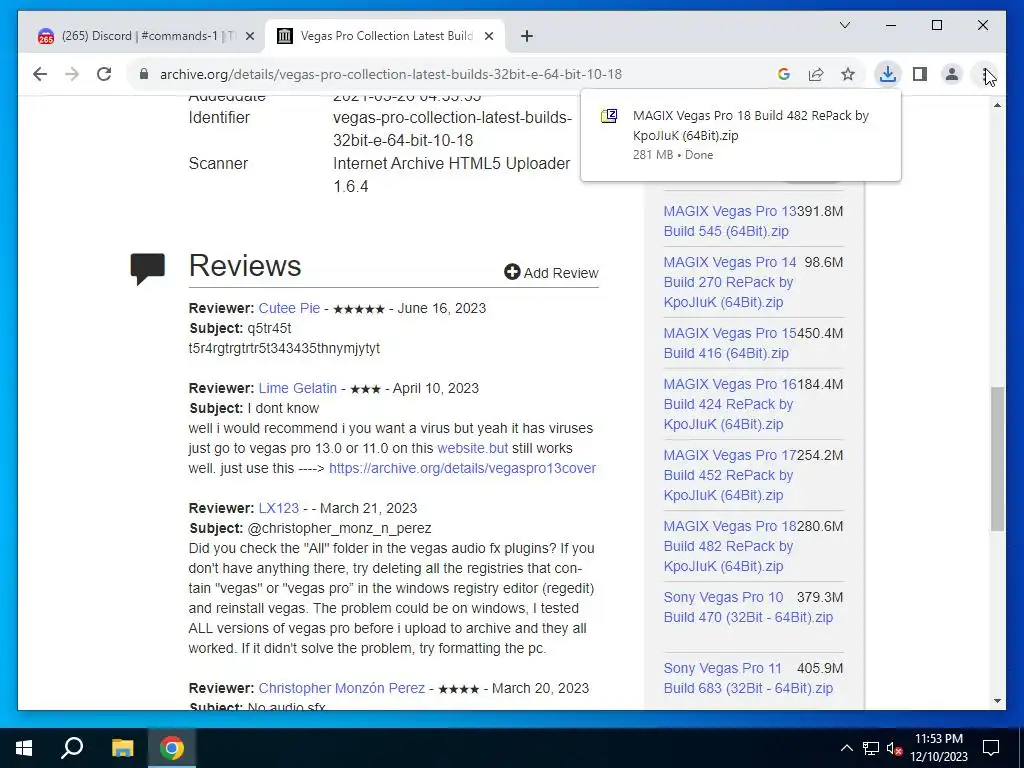Click the scrollbar down arrow
Screen dimensions: 1024x768
point(997,701)
